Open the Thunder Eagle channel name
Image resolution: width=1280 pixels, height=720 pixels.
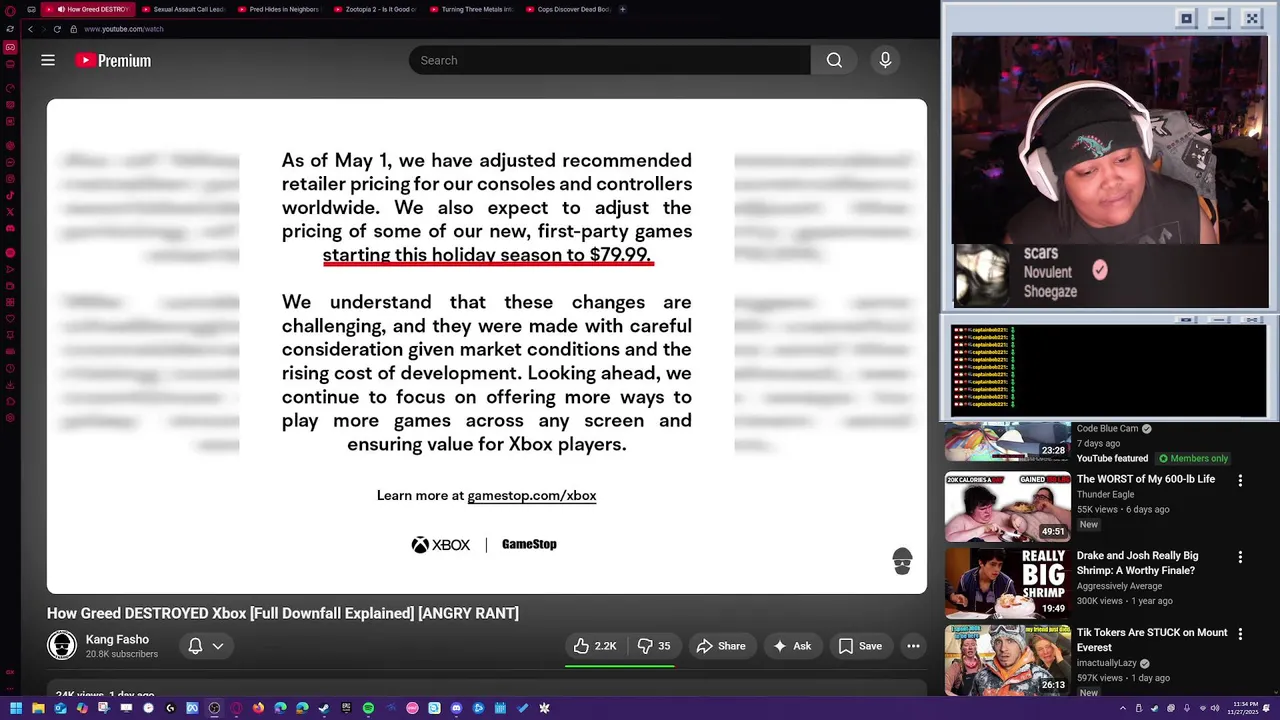tap(1105, 494)
